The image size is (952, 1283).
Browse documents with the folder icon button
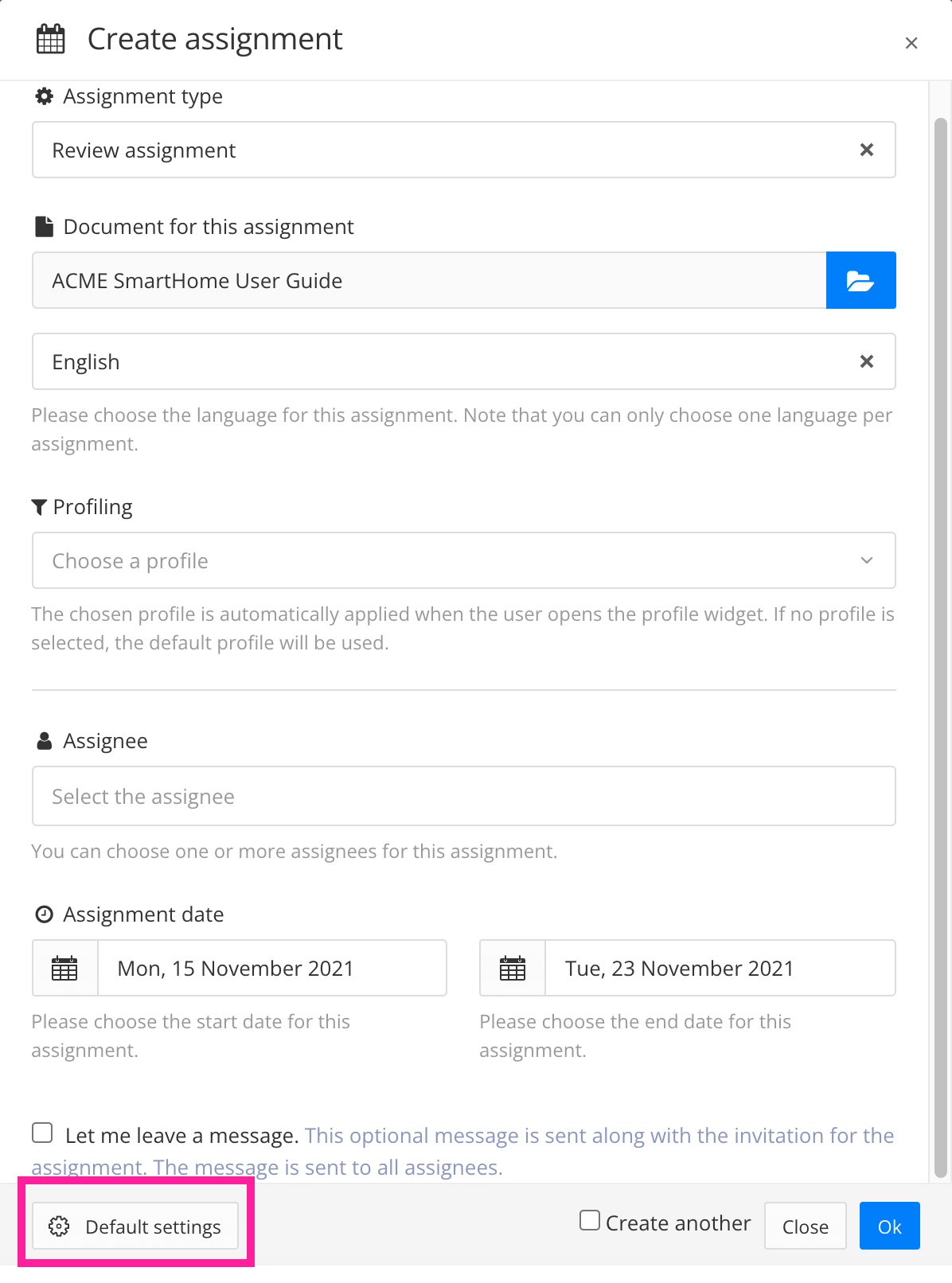point(860,280)
